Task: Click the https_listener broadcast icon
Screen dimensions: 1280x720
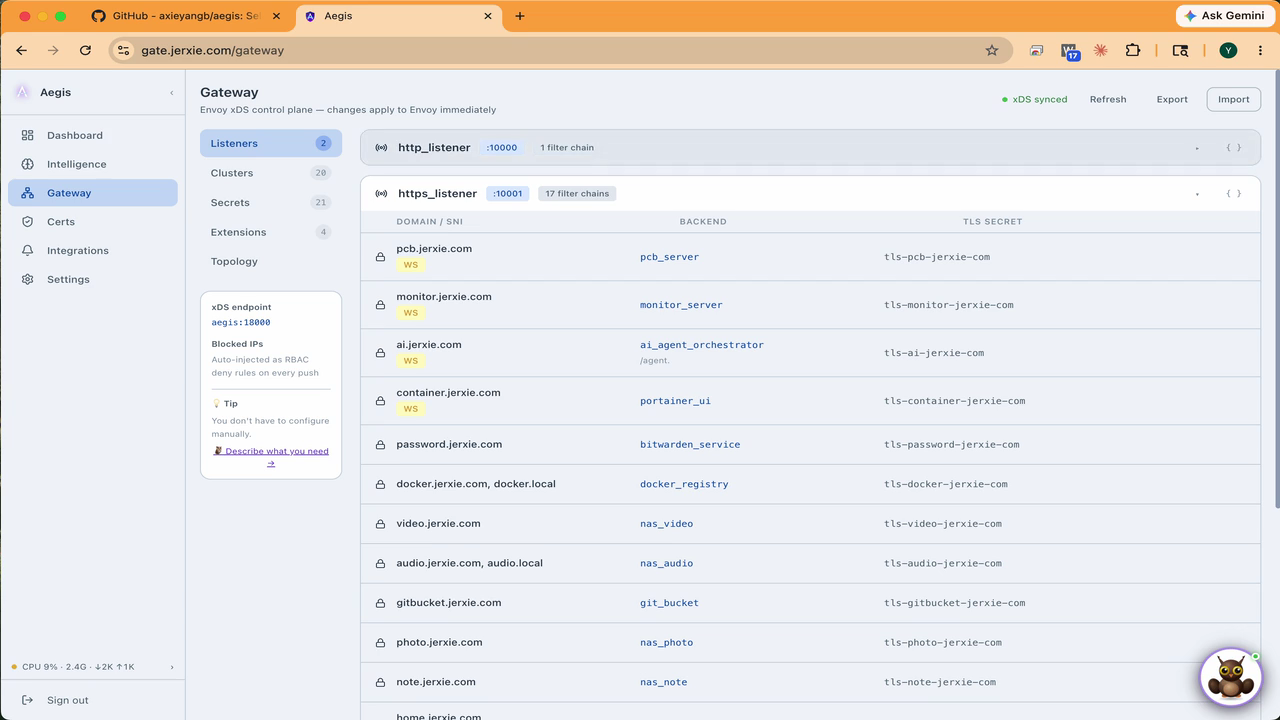Action: point(381,194)
